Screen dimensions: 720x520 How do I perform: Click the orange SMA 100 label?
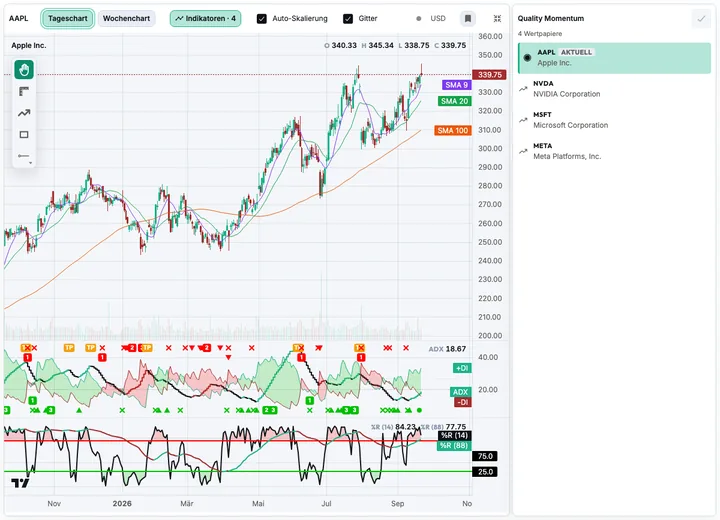[453, 130]
